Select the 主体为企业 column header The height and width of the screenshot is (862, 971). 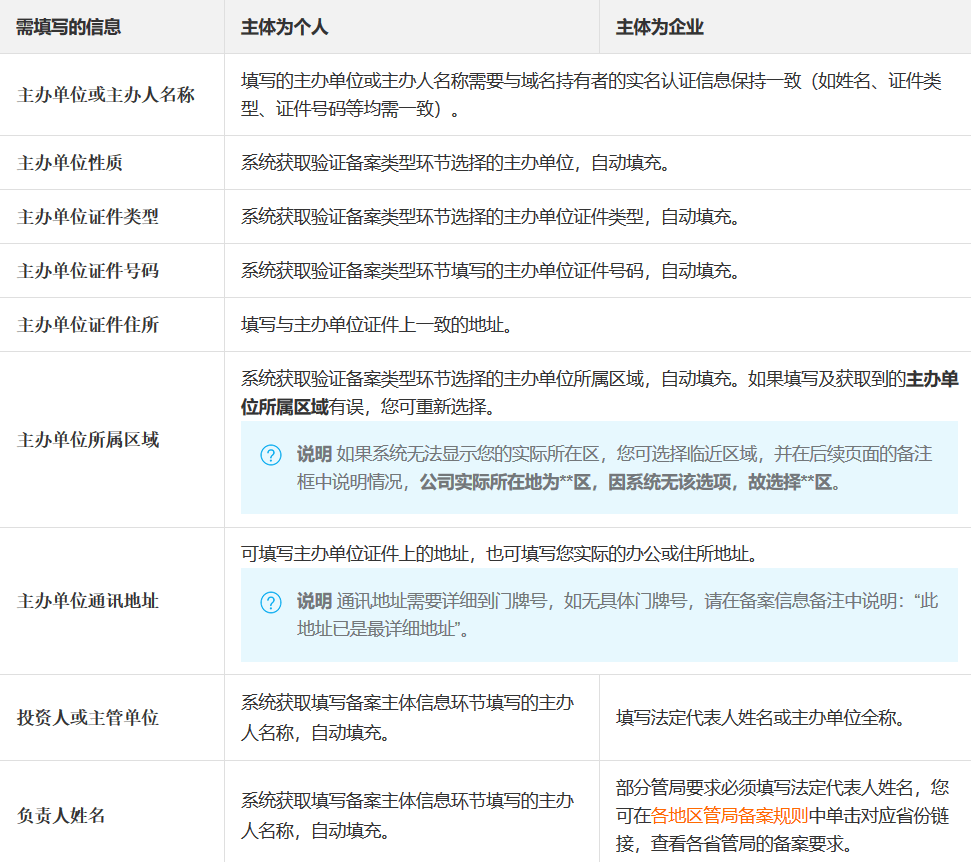click(660, 27)
